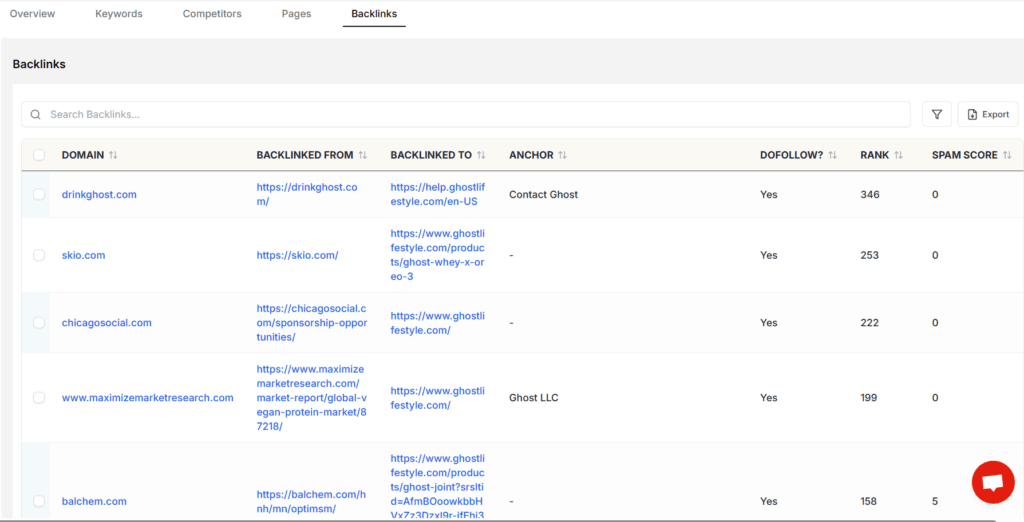Sort by Domain column arrows
The image size is (1024, 522).
pos(113,155)
